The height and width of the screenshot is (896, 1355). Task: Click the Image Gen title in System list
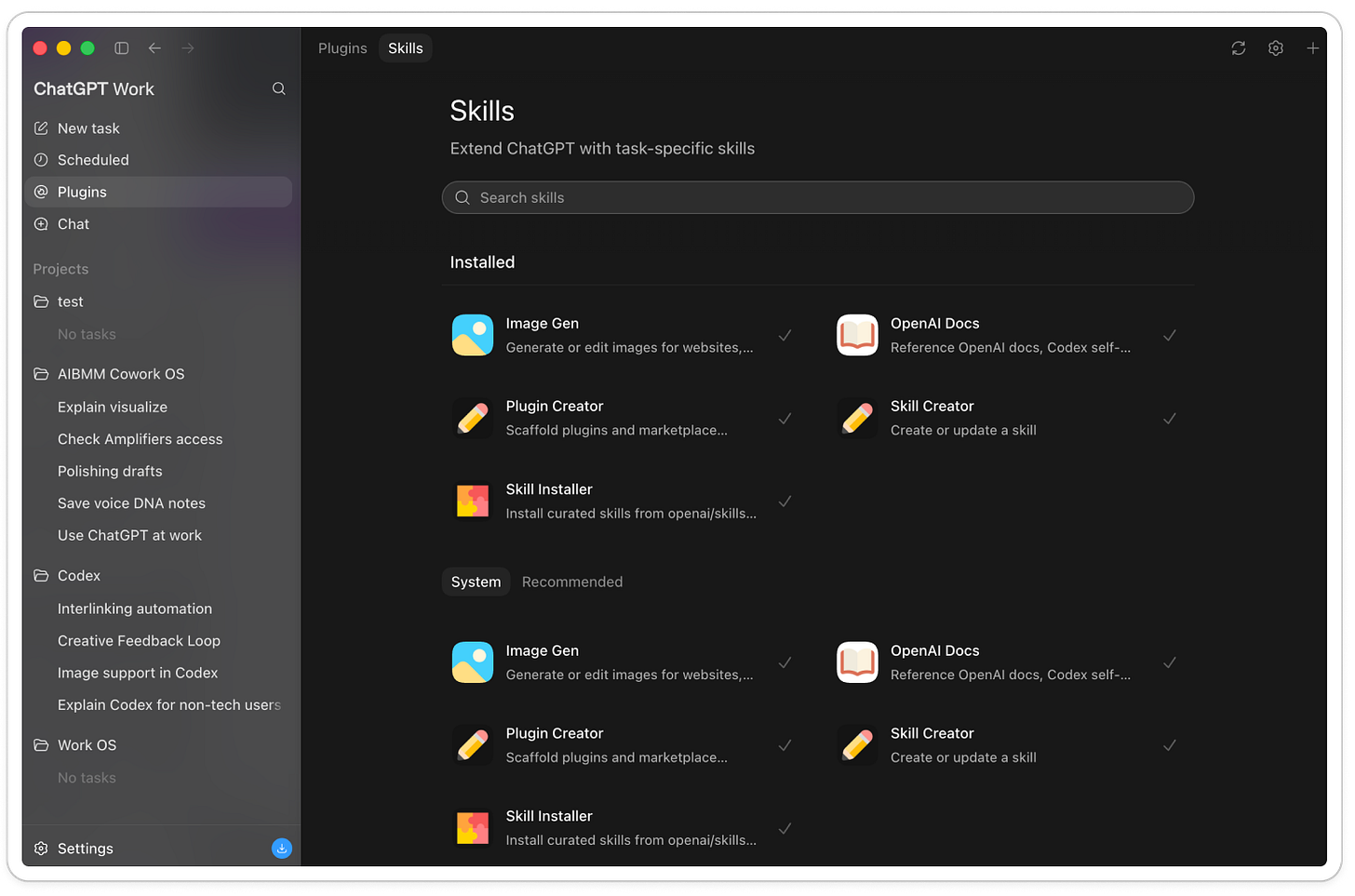click(542, 650)
